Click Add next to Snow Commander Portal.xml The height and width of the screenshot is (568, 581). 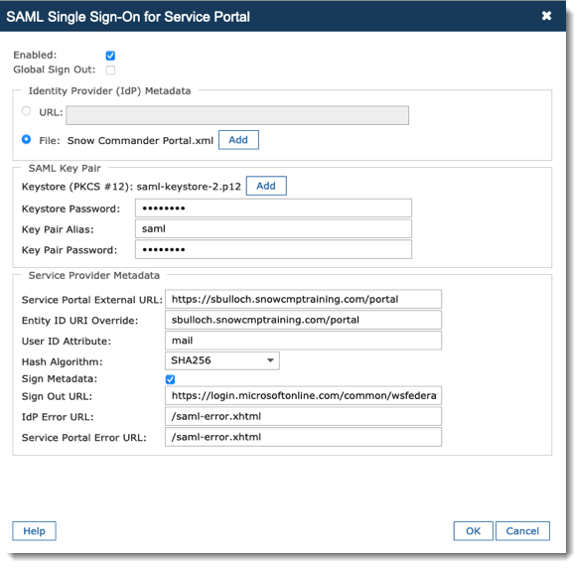(x=238, y=140)
